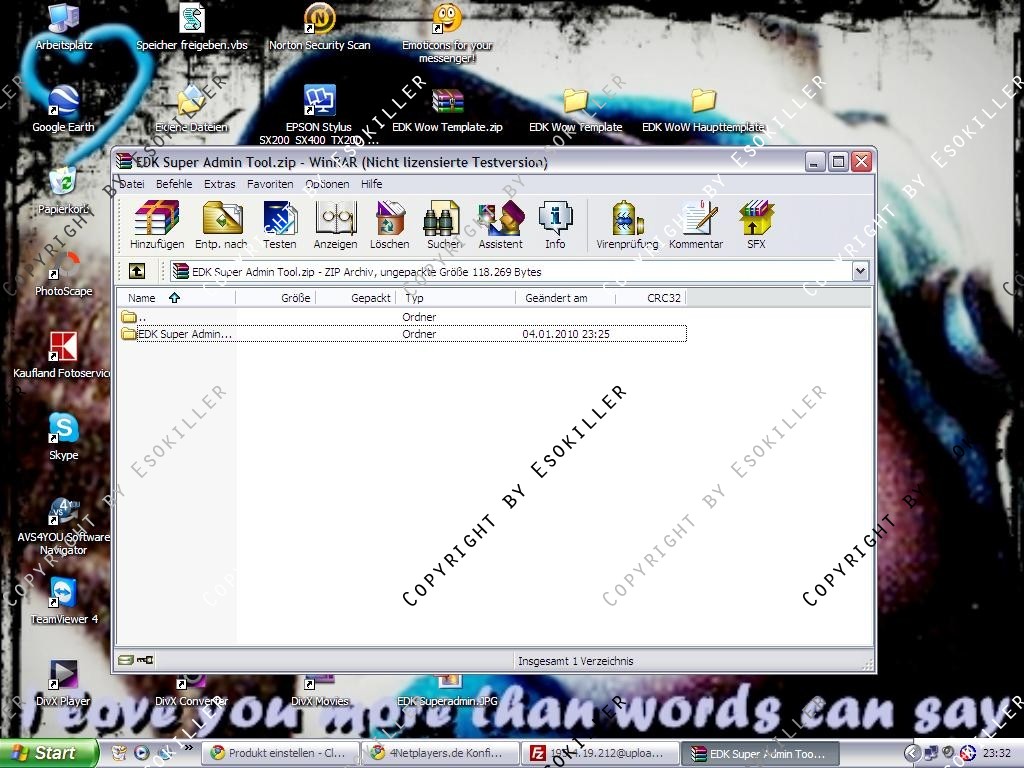Viewport: 1024px width, 768px height.
Task: Run the Testen archive test
Action: [x=280, y=225]
